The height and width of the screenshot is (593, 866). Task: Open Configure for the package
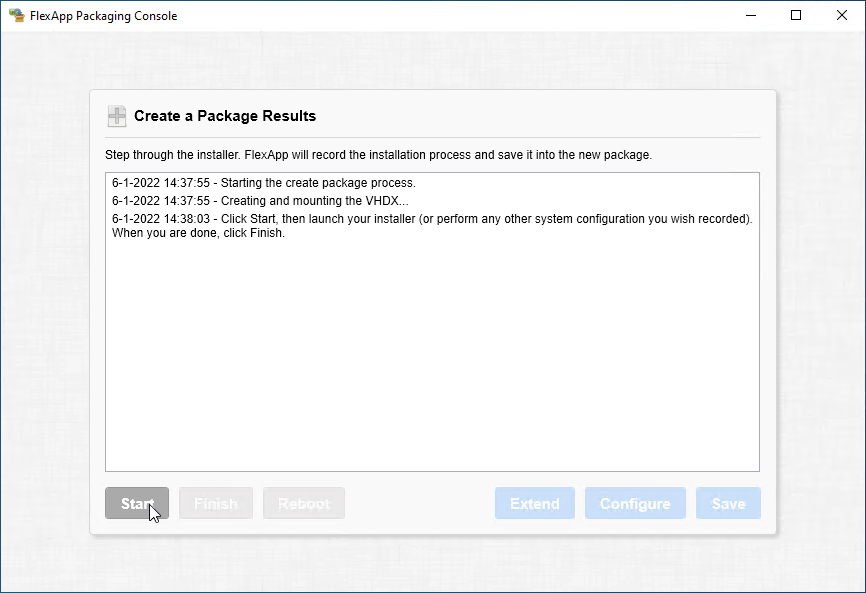635,503
